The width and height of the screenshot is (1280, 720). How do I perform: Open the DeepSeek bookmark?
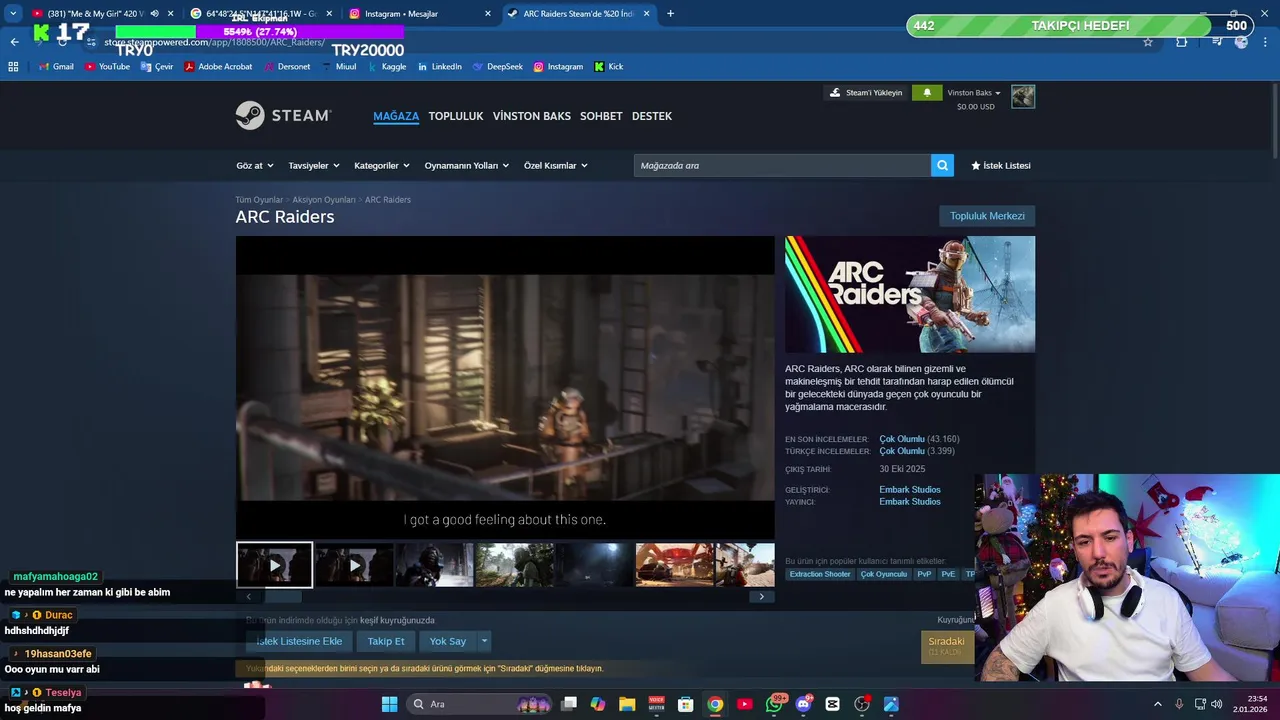point(498,67)
